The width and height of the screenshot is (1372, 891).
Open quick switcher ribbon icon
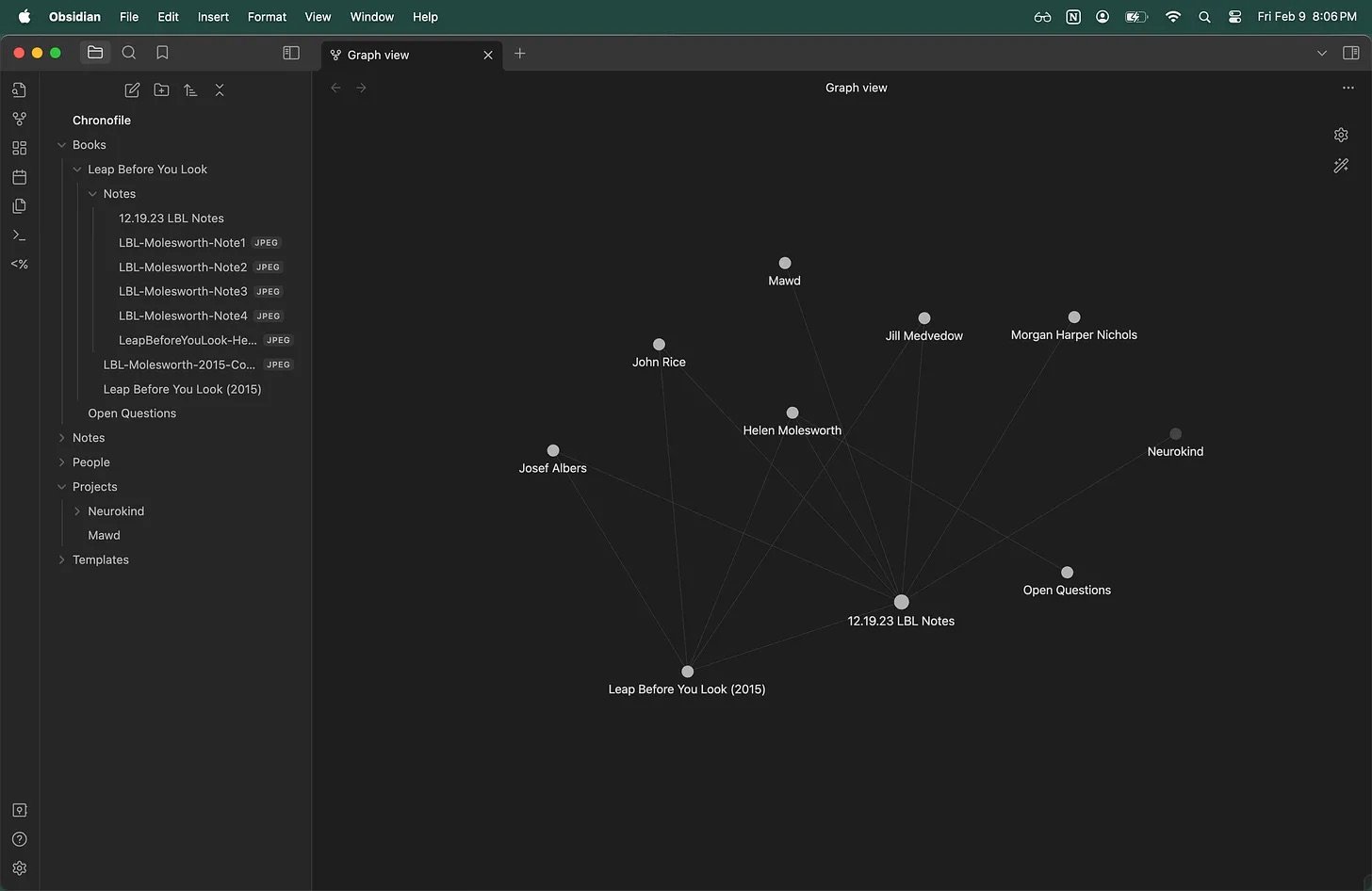[19, 89]
